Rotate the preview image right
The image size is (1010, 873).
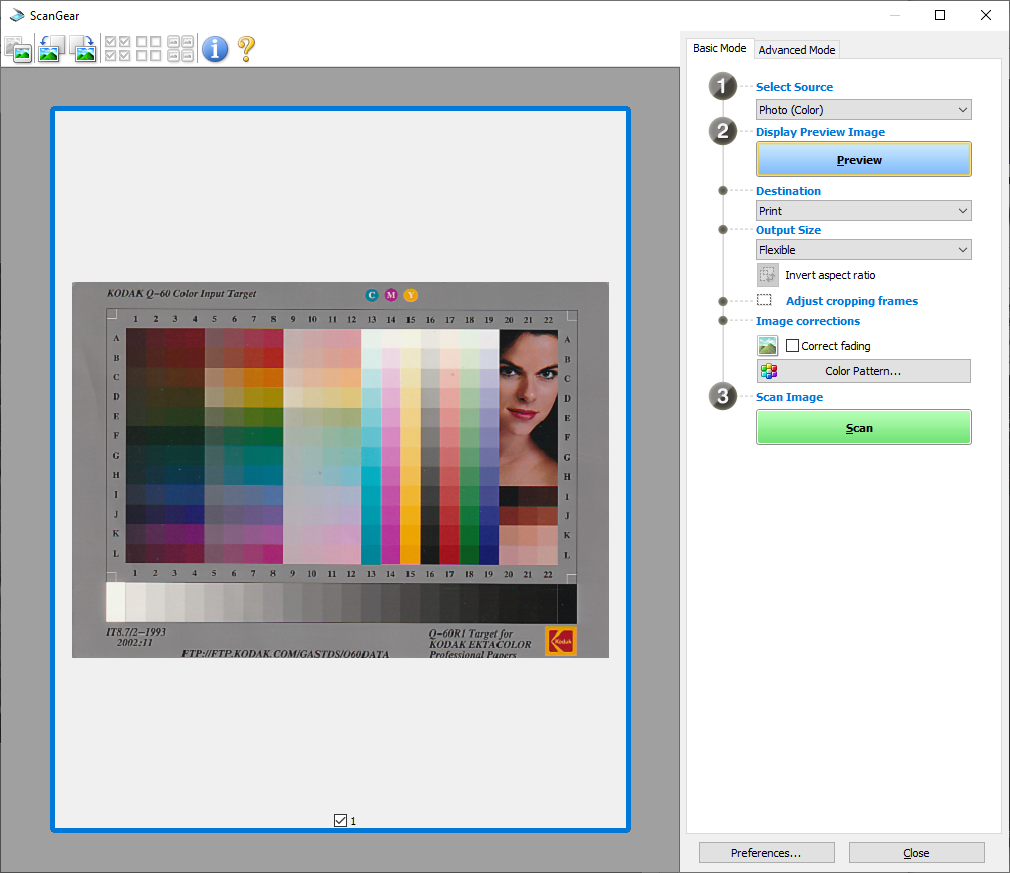pyautogui.click(x=84, y=49)
